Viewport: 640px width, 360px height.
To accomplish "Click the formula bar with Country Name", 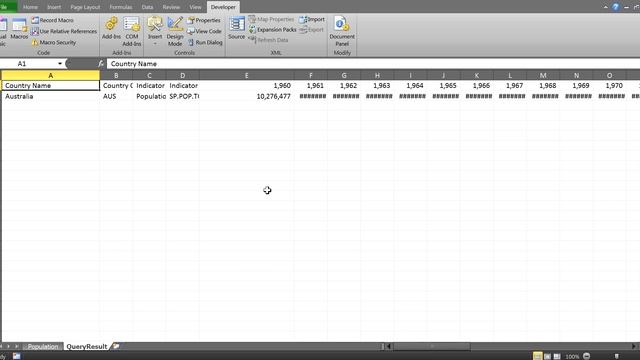I will click(373, 64).
